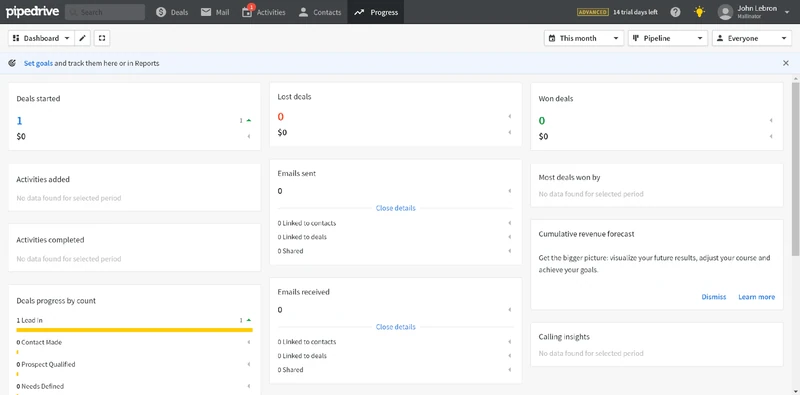Click 14 trial days left text

[635, 12]
